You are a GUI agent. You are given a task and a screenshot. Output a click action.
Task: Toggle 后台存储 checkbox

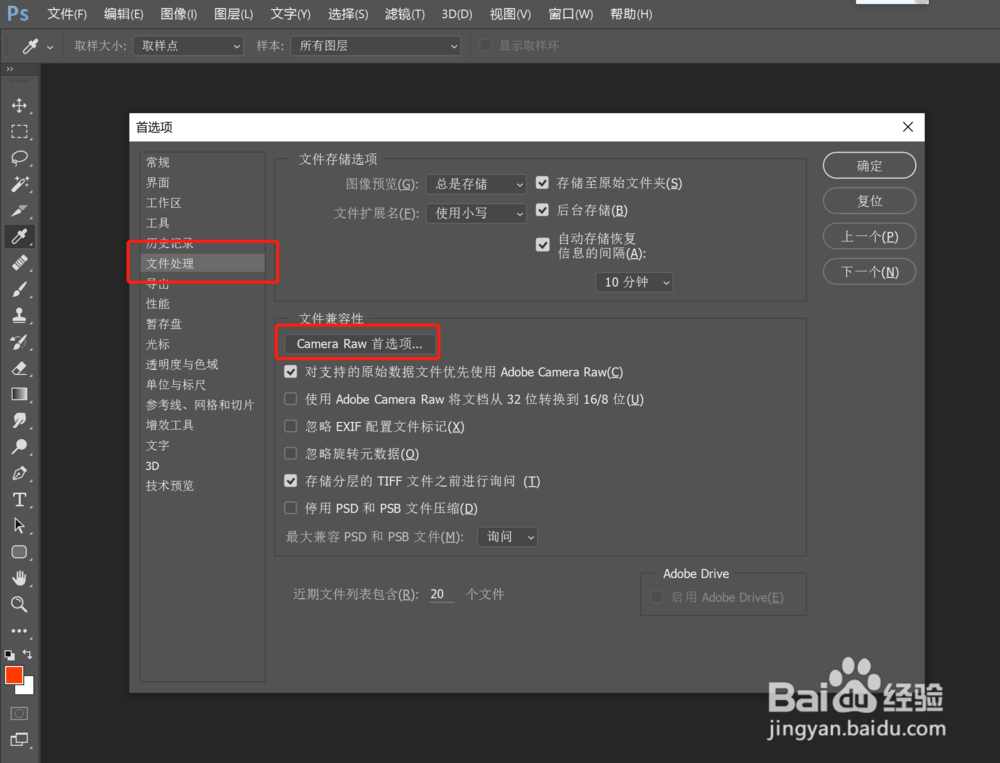point(542,210)
